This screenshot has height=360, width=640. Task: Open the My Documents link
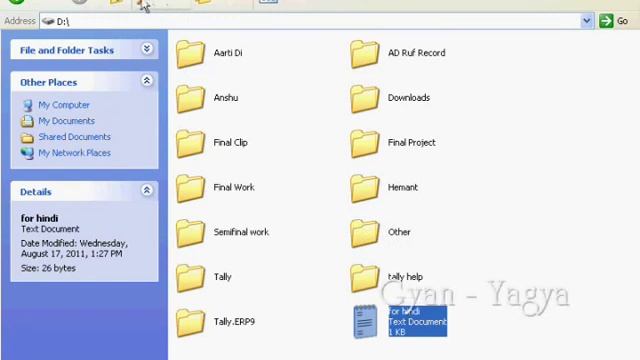click(x=67, y=121)
